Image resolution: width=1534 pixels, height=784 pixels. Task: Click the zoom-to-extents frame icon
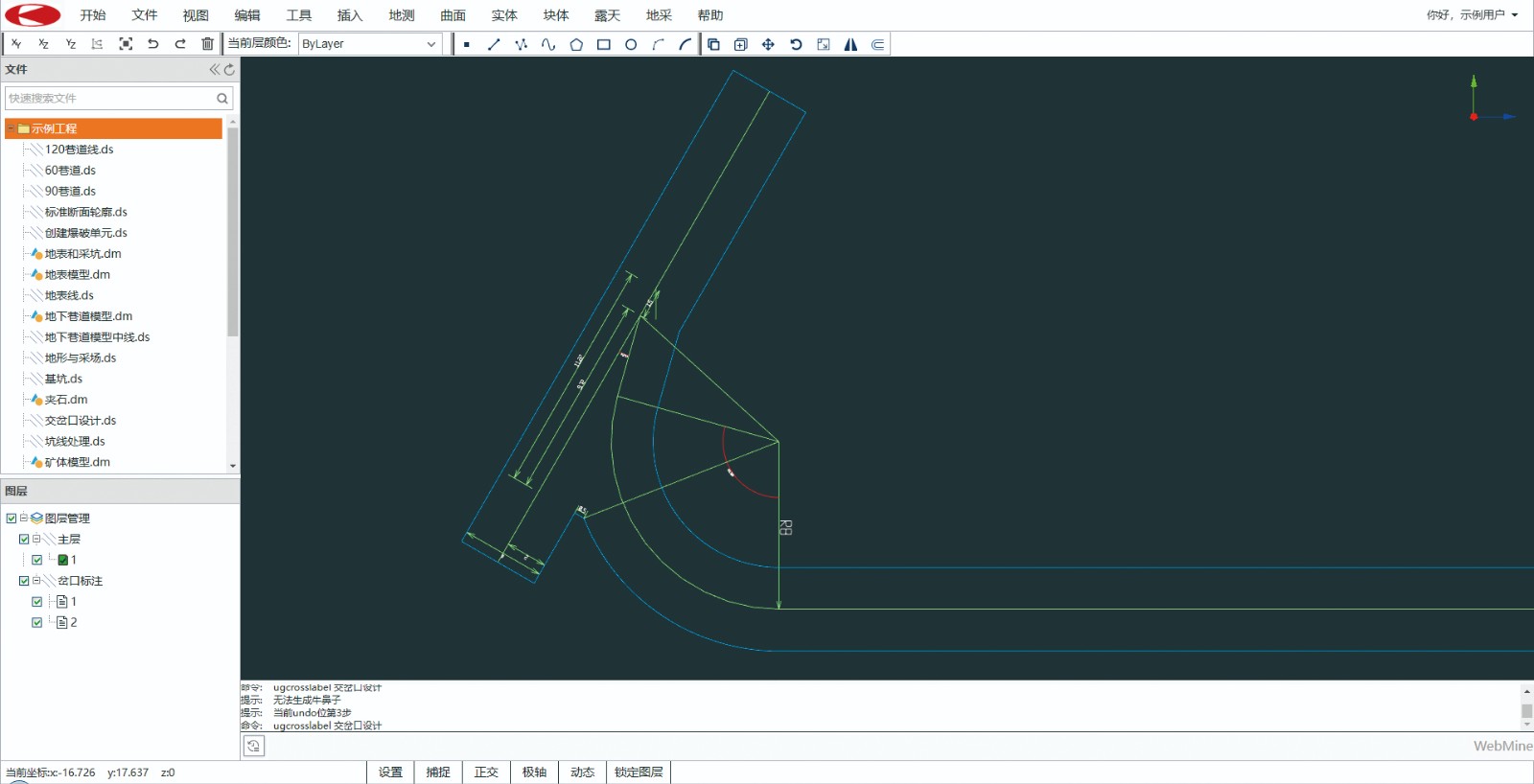[126, 44]
